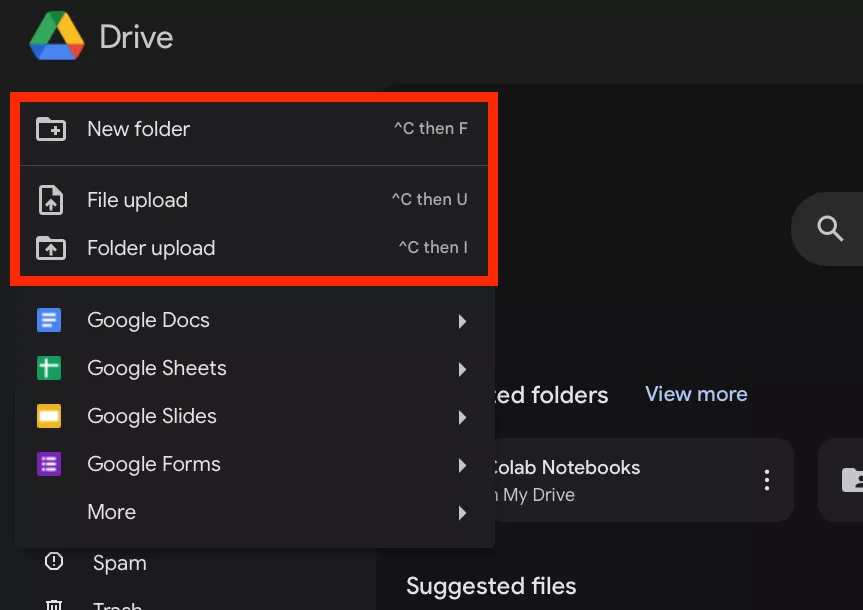Expand the More submenu
The image size is (863, 610).
click(462, 513)
